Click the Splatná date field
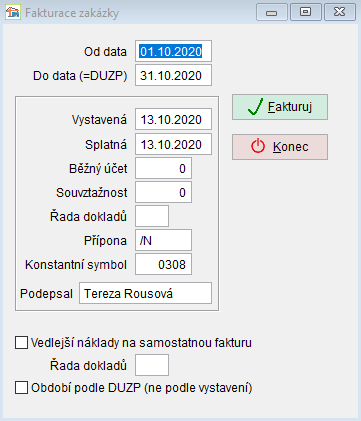 click(173, 144)
